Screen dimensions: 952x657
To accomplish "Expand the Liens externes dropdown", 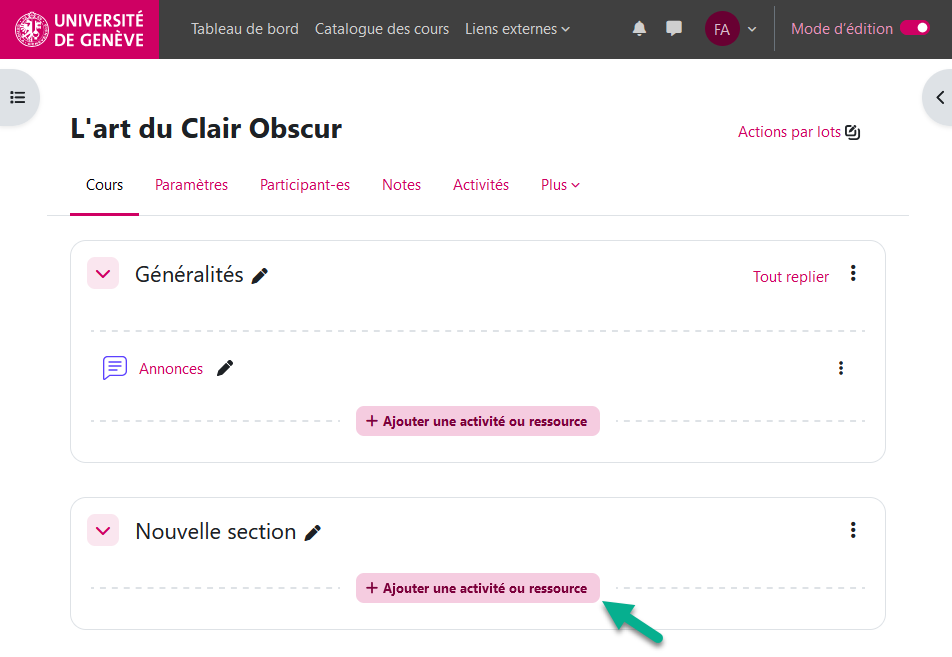I will [517, 29].
